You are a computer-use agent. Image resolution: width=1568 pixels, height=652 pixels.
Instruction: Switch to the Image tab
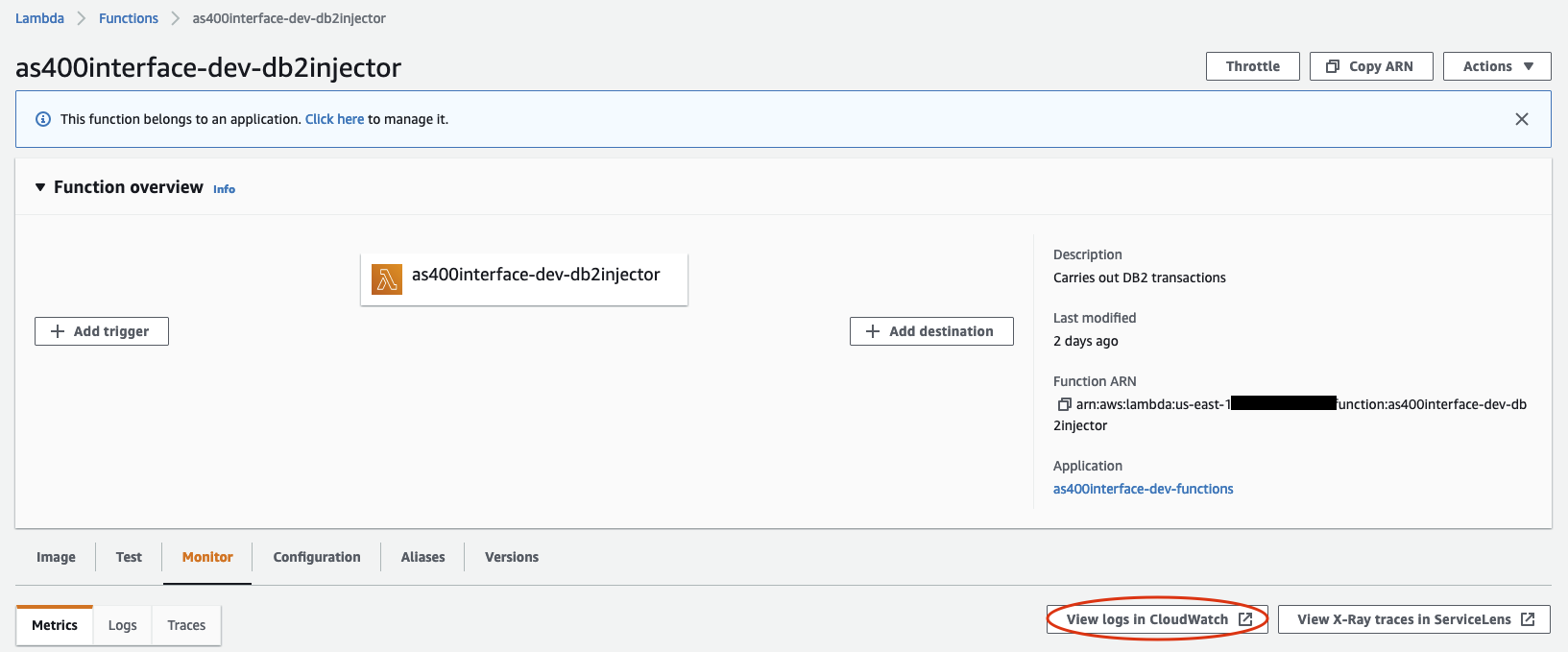click(56, 557)
